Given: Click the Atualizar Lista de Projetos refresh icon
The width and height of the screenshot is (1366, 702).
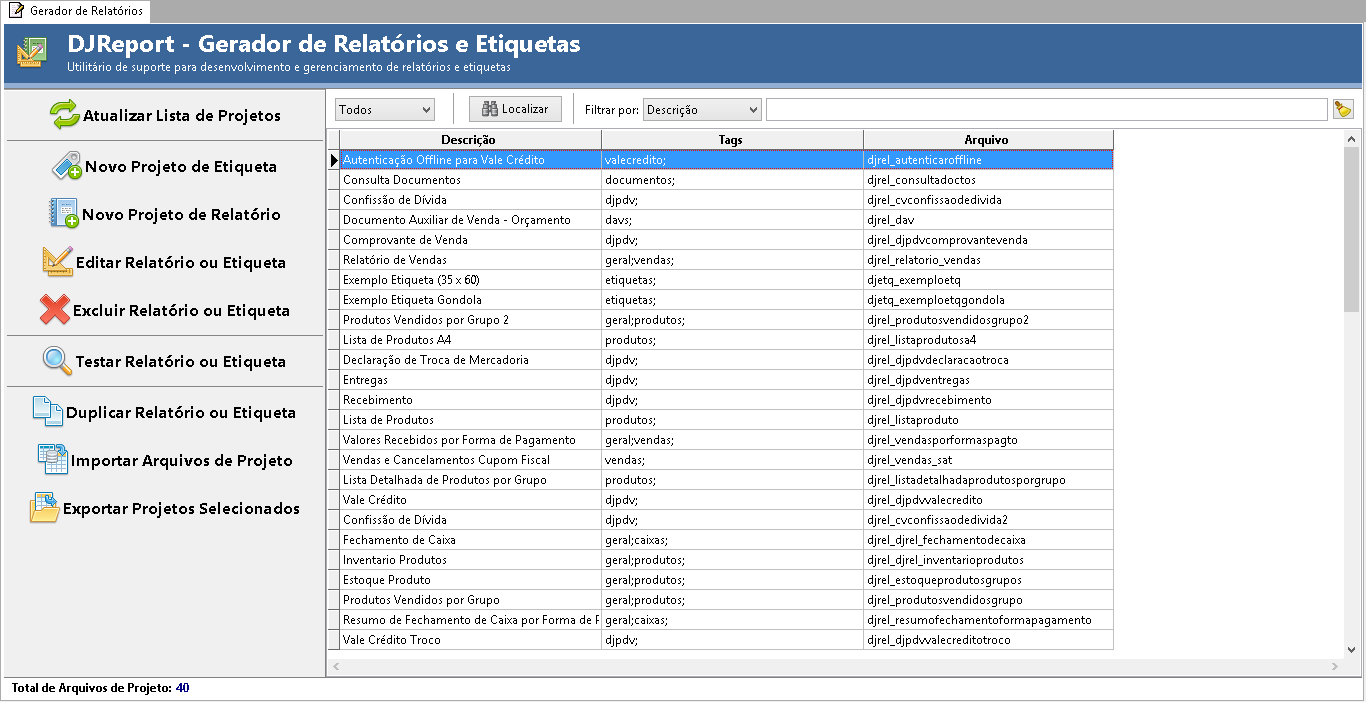Looking at the screenshot, I should [65, 115].
